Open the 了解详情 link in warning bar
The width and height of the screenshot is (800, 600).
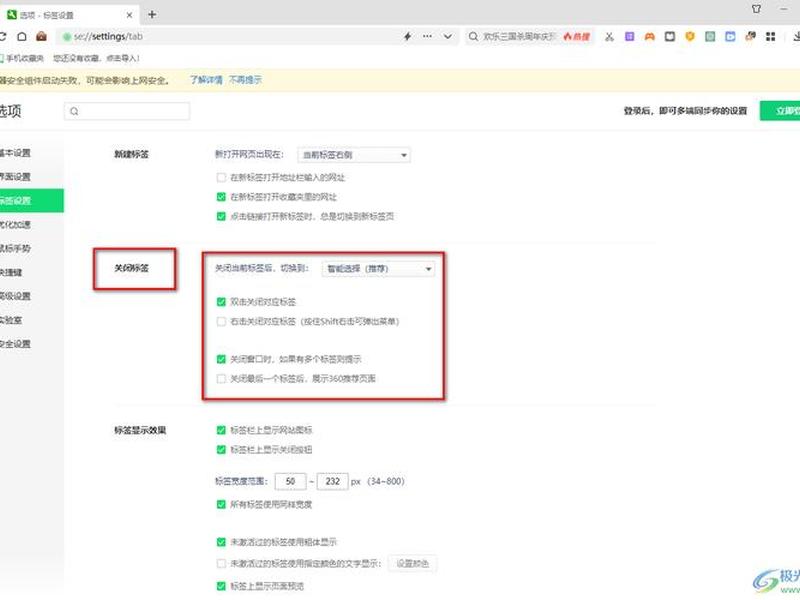(x=206, y=80)
